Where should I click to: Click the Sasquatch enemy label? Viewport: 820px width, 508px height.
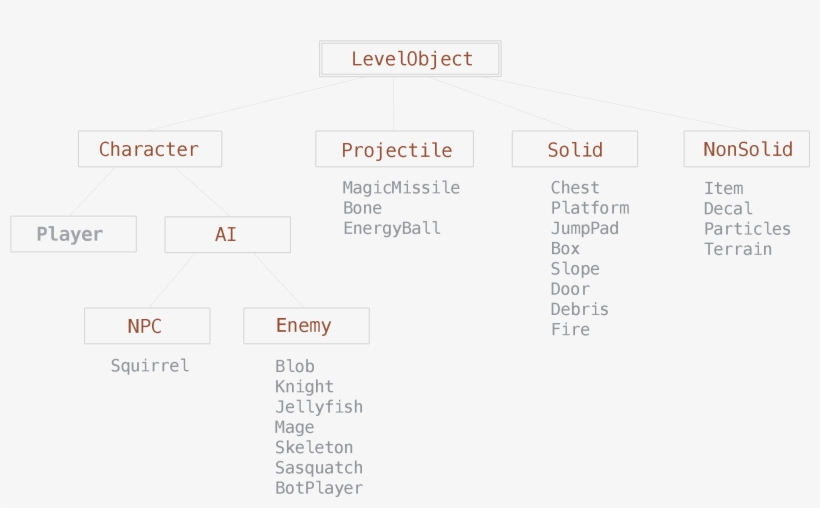(x=318, y=468)
